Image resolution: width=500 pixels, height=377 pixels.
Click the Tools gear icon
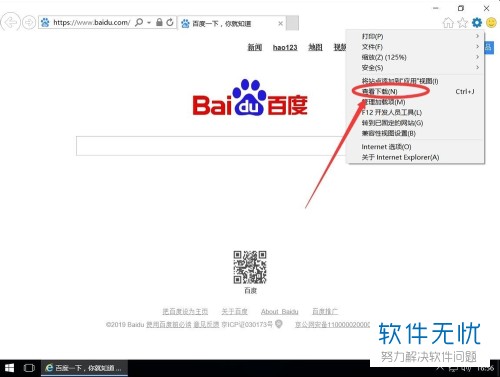point(477,23)
